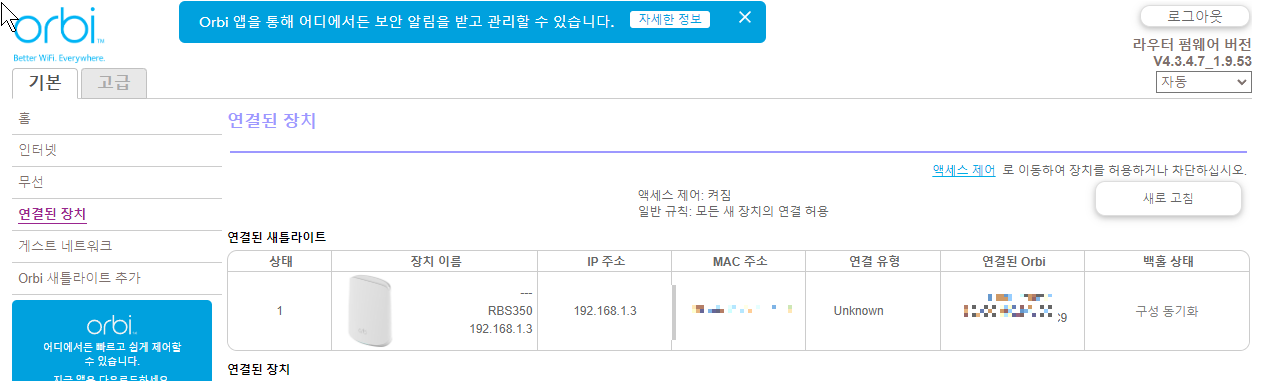Click the RBS350 device name
This screenshot has width=1261, height=381.
coord(510,311)
